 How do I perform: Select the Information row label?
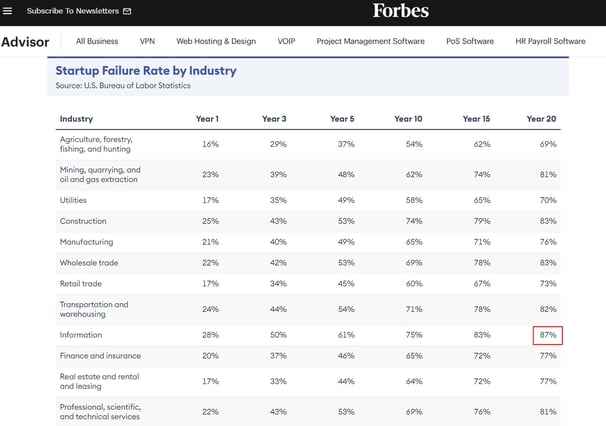coord(82,336)
